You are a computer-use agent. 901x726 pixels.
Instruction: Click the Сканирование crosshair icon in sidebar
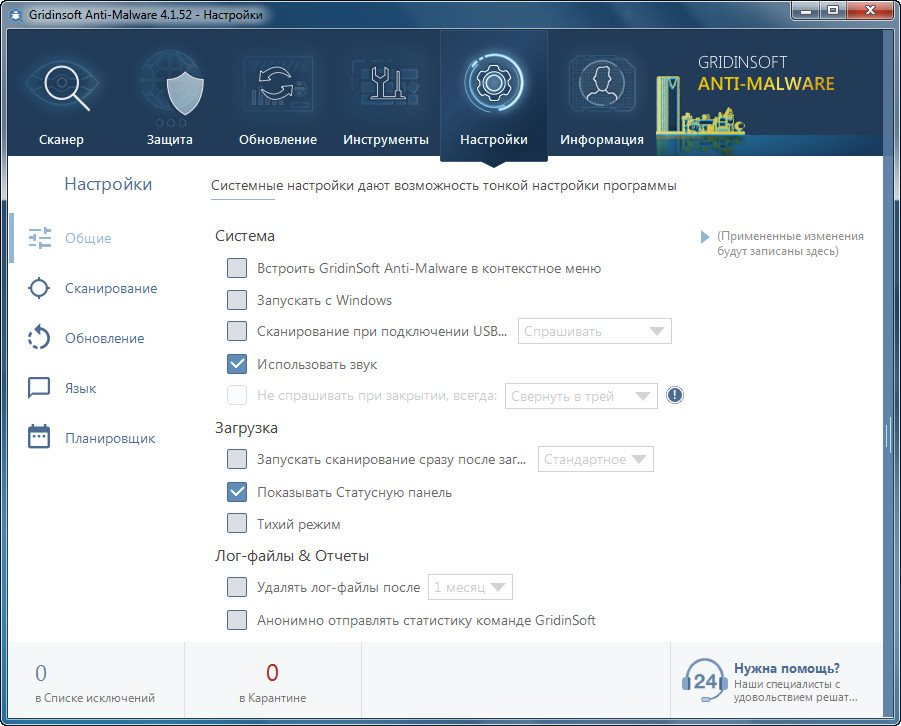[39, 288]
